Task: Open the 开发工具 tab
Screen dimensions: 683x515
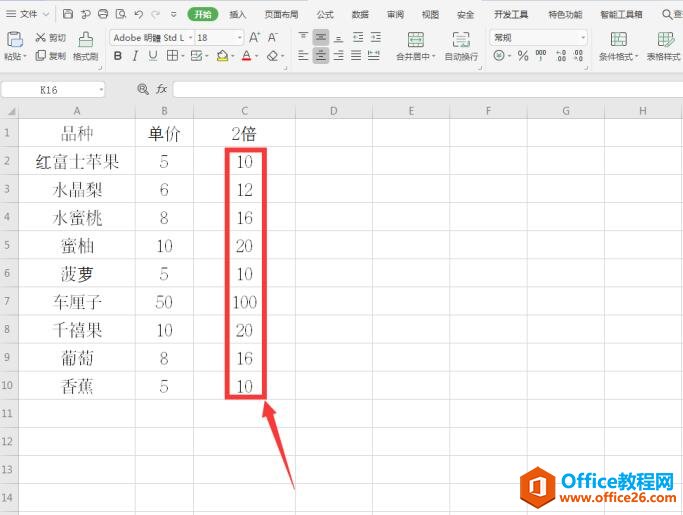Action: [511, 14]
